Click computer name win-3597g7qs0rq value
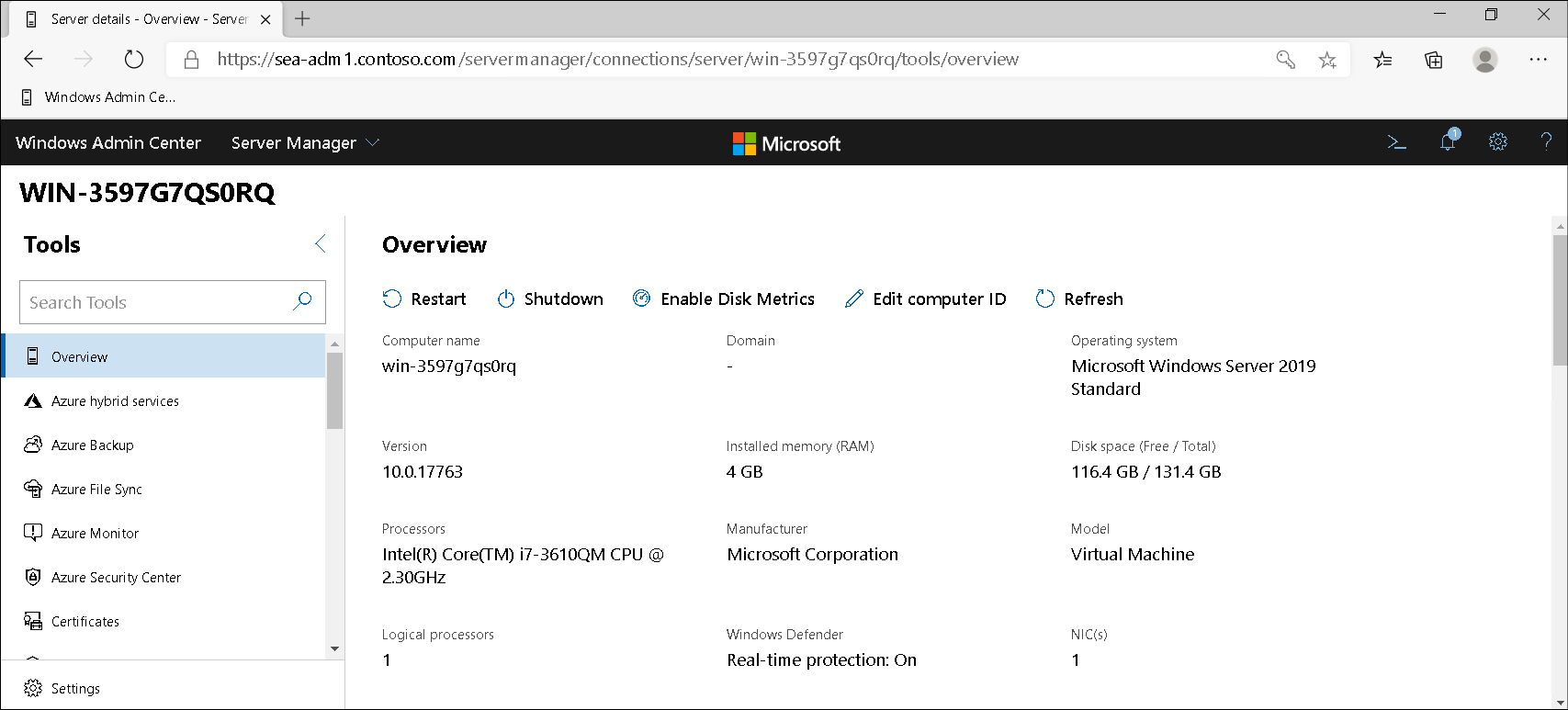1568x710 pixels. pyautogui.click(x=449, y=366)
